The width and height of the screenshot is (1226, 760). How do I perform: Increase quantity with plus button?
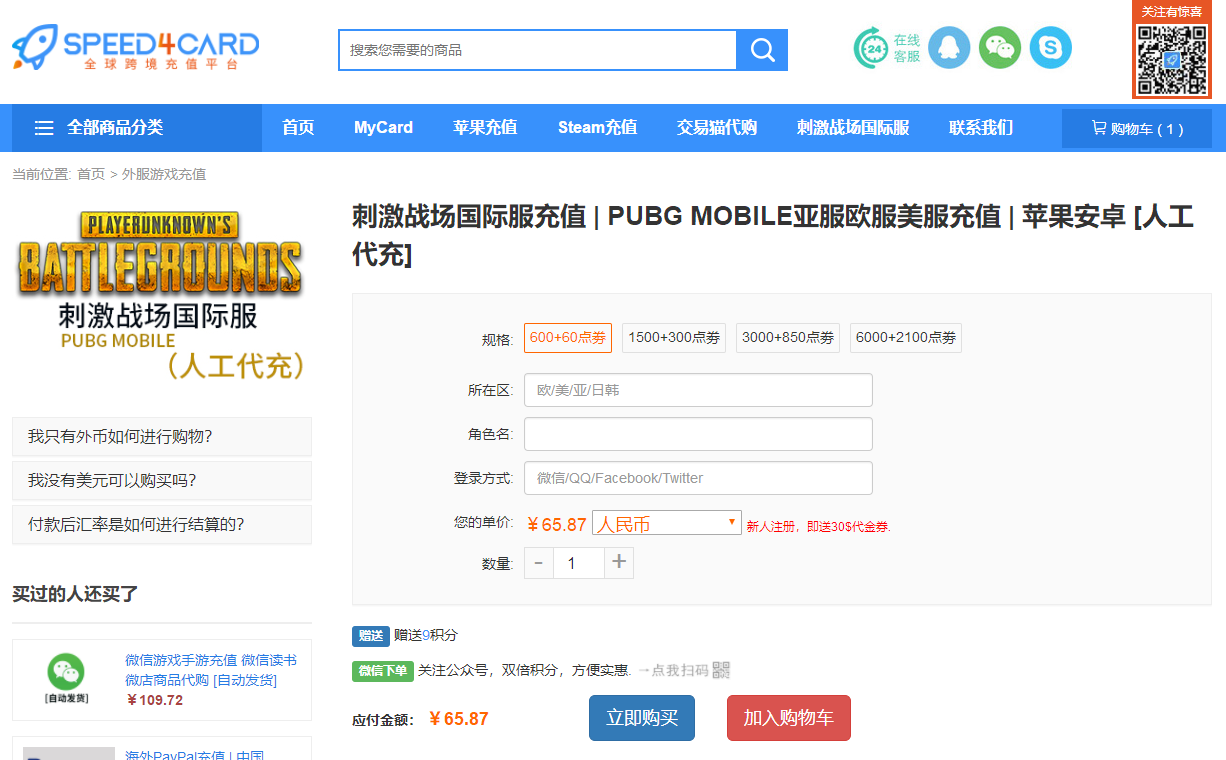tap(619, 563)
